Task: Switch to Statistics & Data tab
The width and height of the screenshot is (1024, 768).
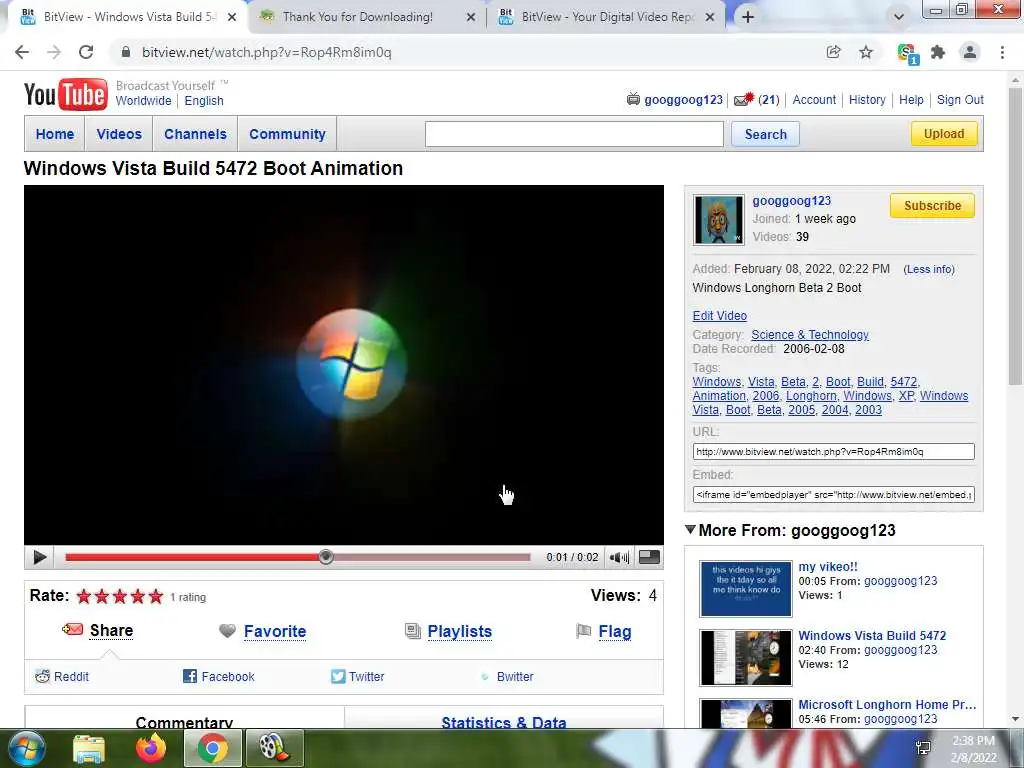Action: click(x=504, y=721)
